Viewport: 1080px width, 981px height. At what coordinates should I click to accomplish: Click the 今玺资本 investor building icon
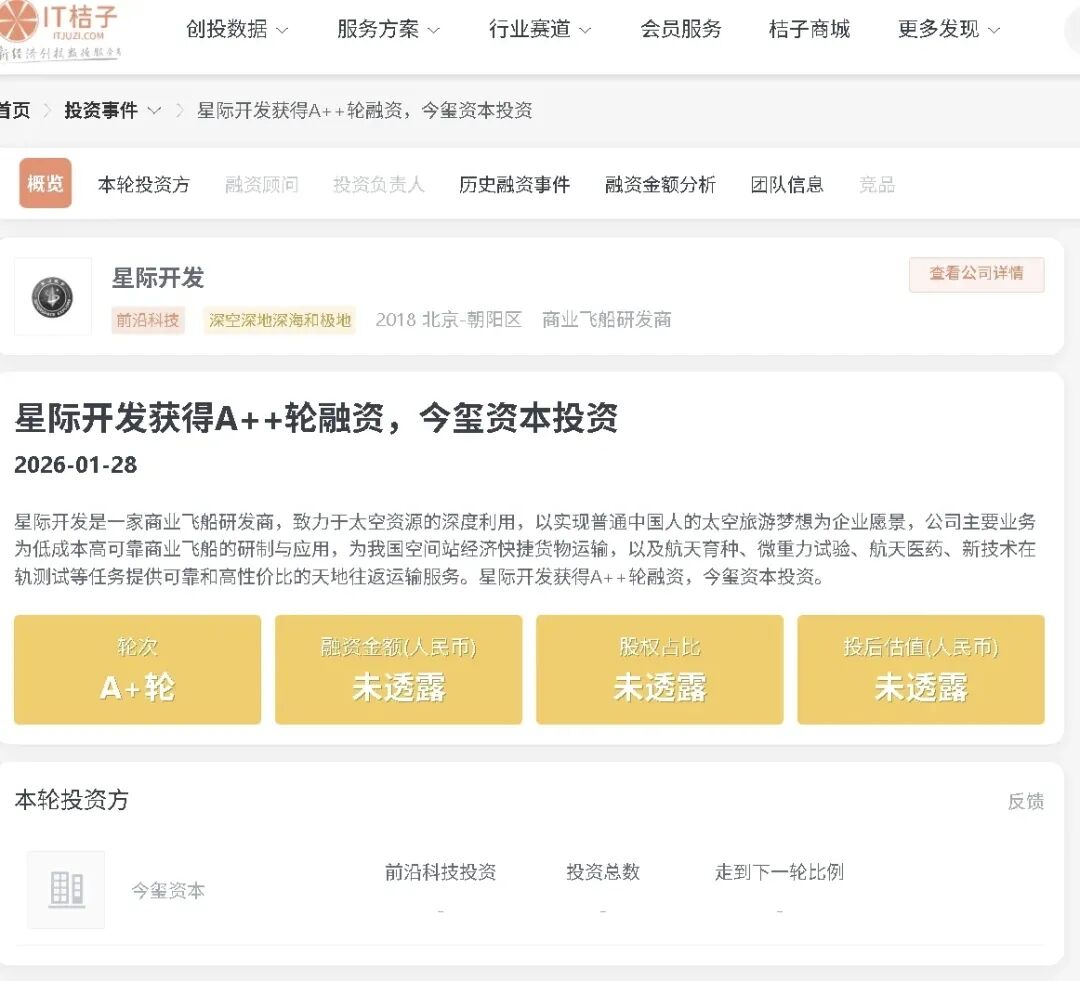click(66, 889)
